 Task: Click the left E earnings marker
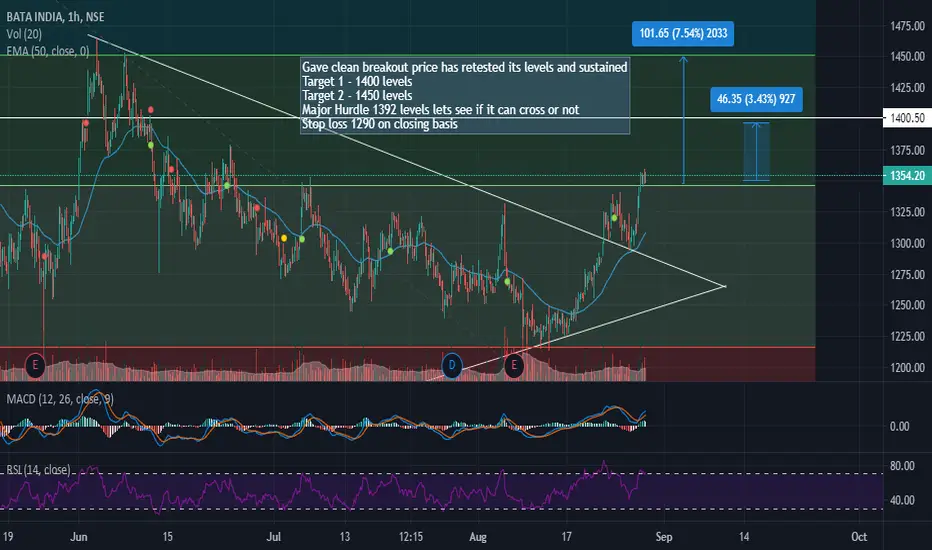click(x=35, y=364)
